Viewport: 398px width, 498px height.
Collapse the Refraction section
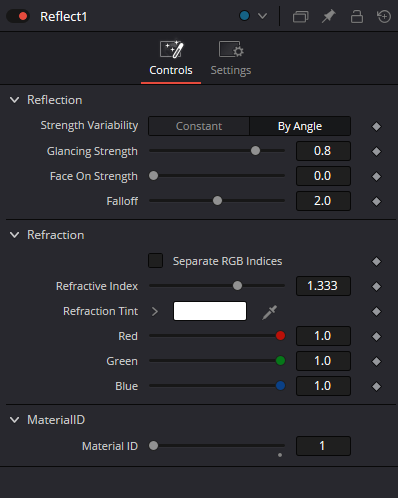coord(14,235)
